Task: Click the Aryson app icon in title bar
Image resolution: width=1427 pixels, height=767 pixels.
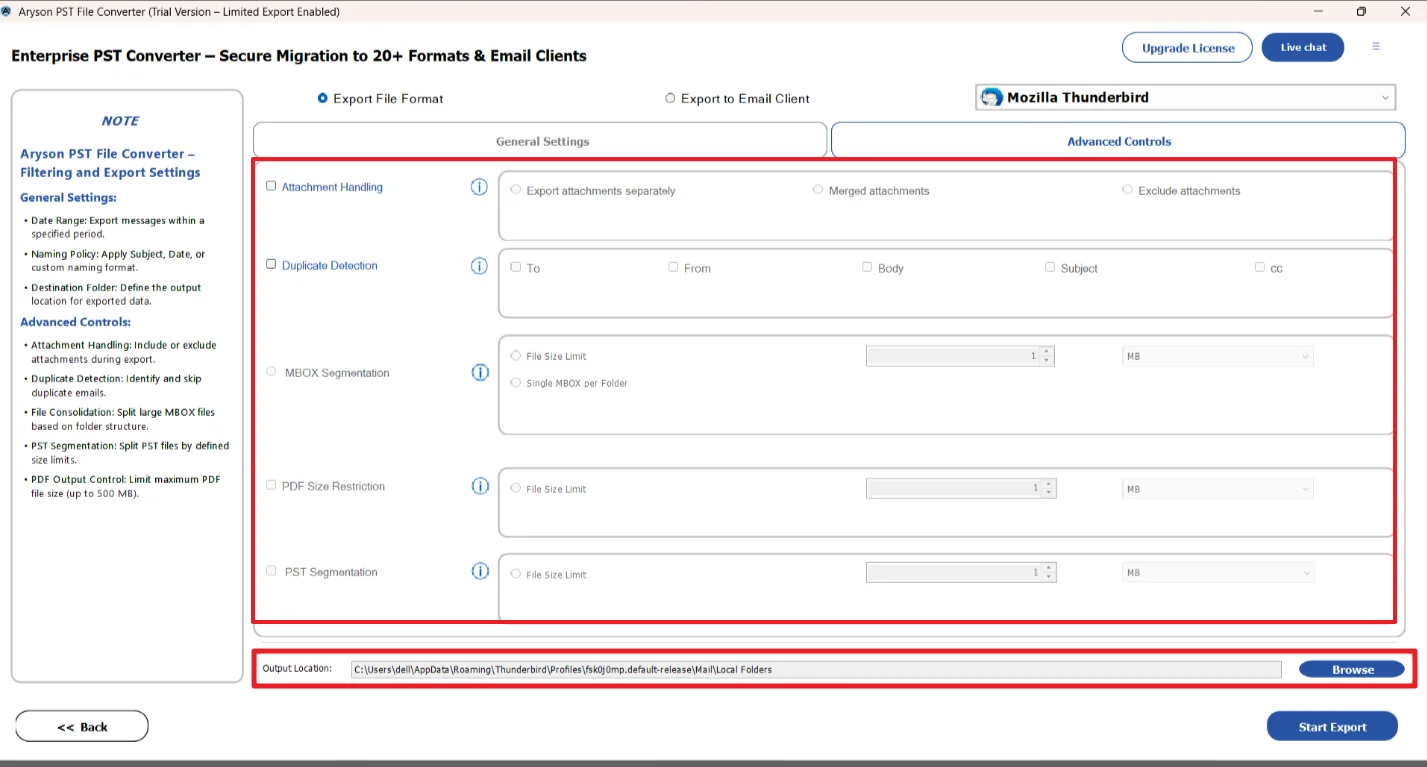Action: click(8, 11)
